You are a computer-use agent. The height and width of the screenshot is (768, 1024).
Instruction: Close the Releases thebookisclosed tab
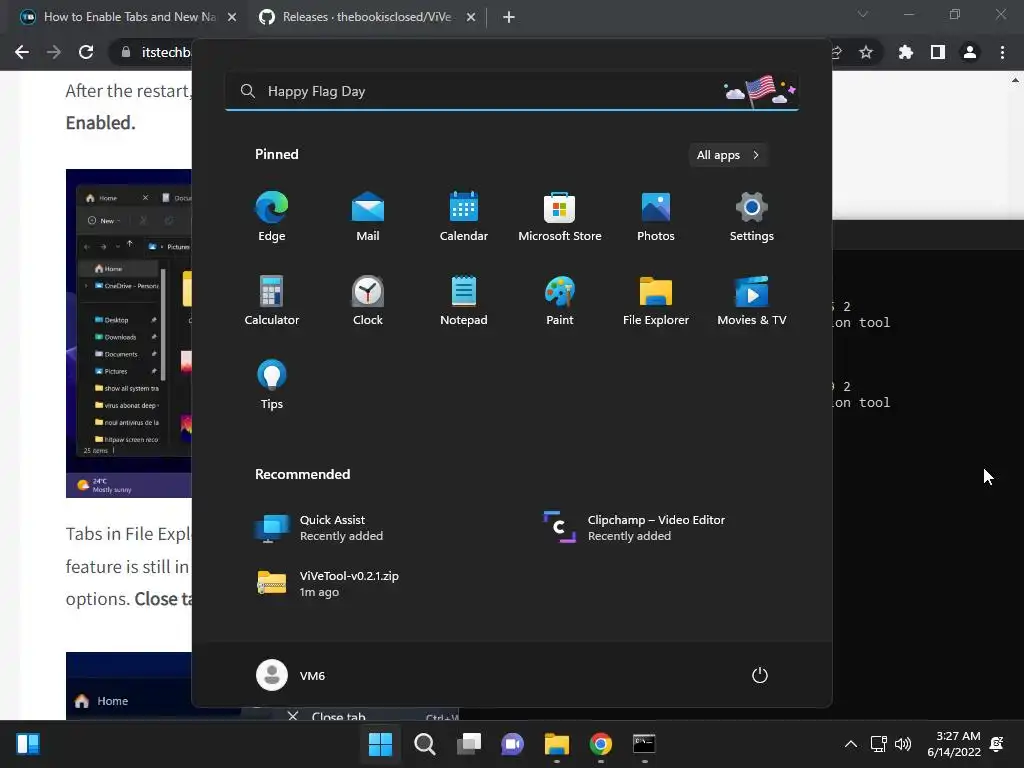(x=471, y=17)
